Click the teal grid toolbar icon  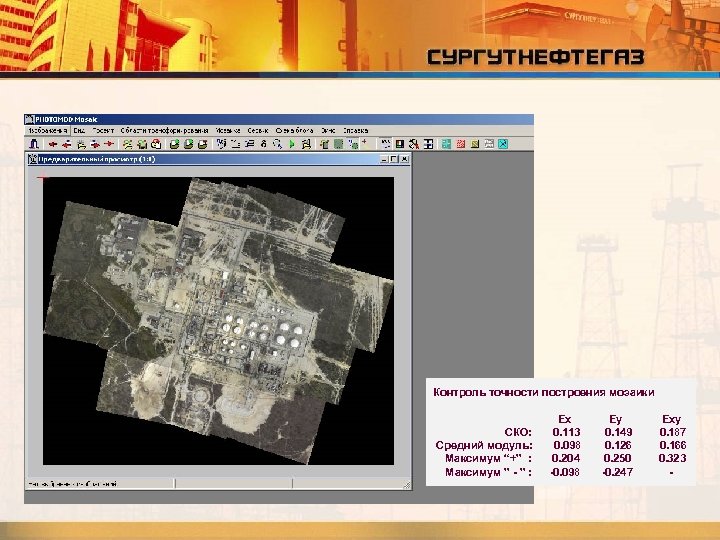[446, 144]
